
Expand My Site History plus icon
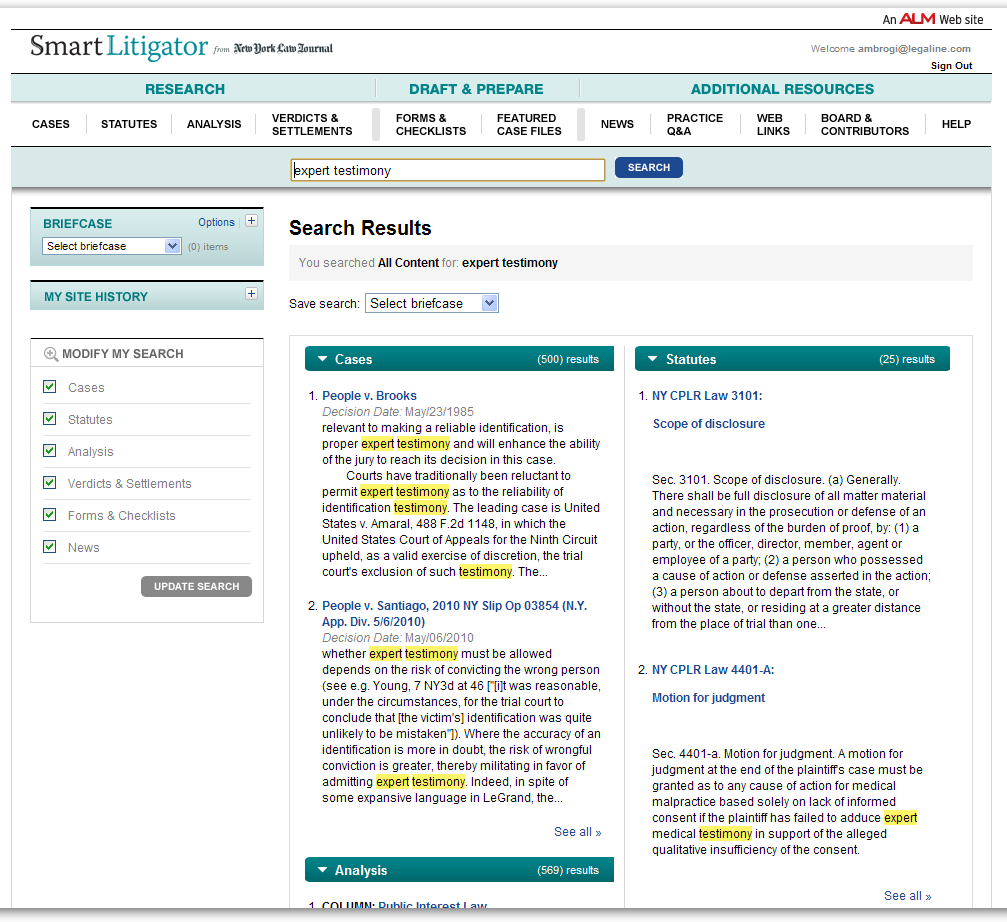point(251,293)
